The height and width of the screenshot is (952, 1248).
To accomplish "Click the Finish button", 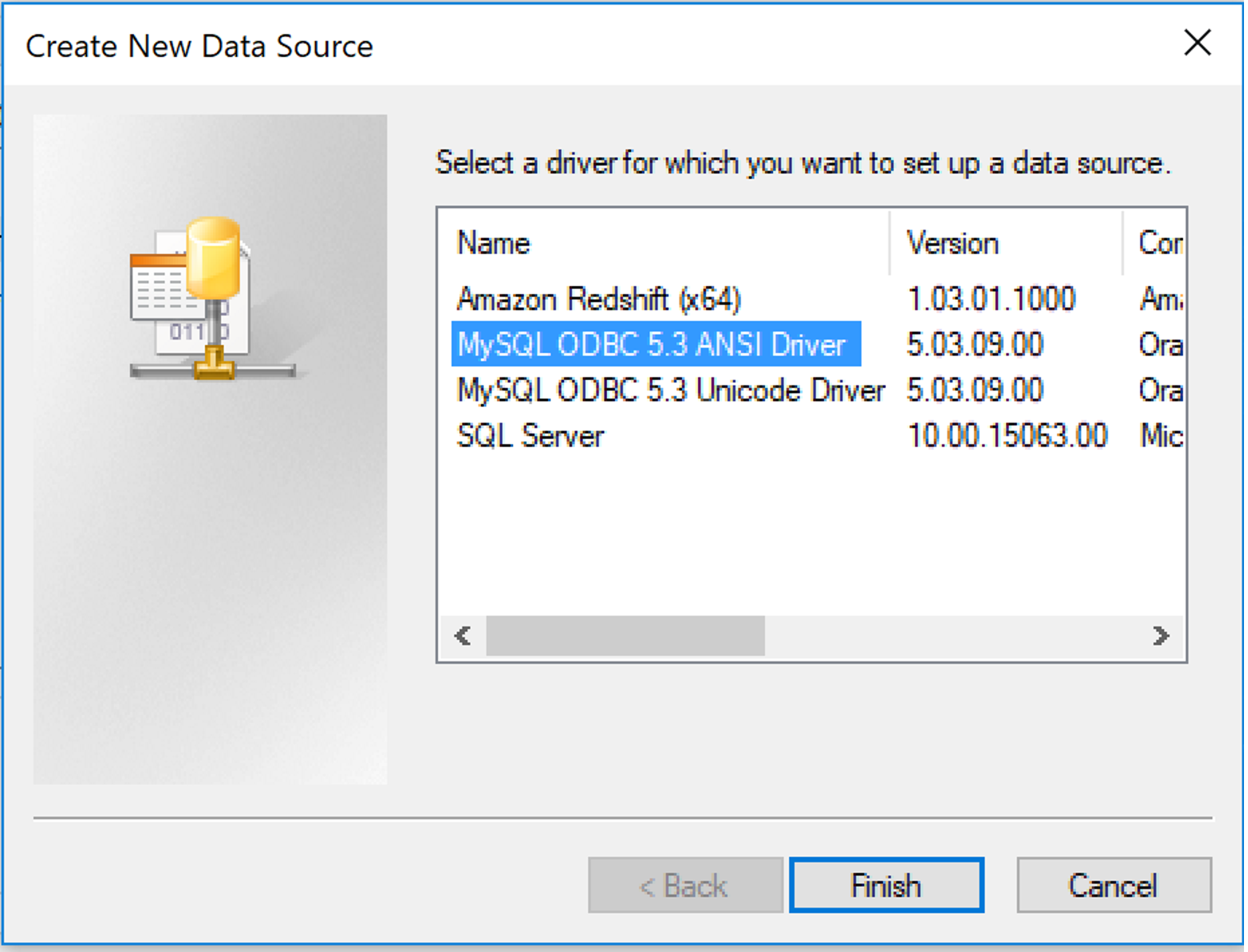I will click(x=886, y=885).
